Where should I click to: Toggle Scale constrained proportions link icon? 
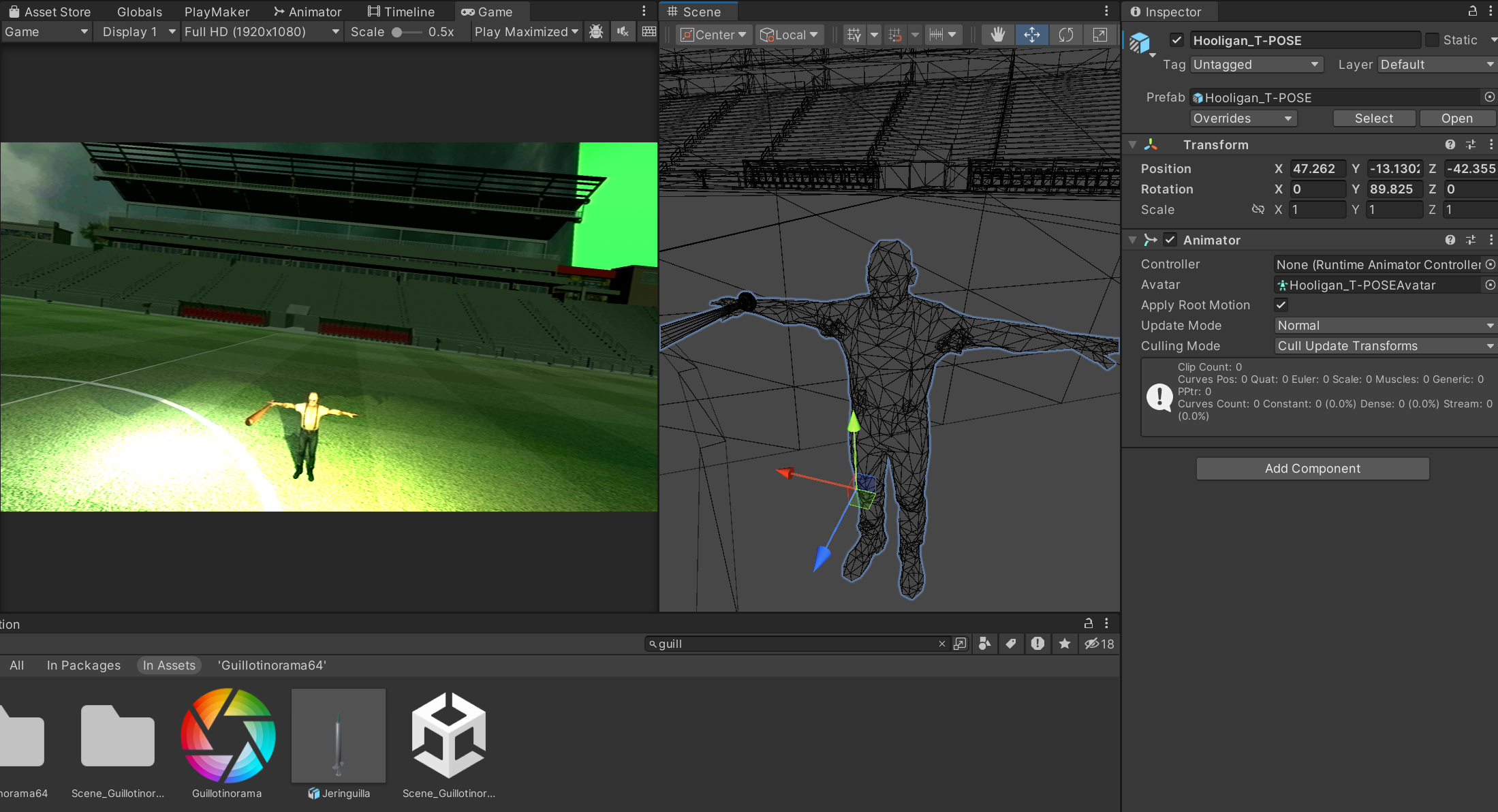pos(1258,209)
